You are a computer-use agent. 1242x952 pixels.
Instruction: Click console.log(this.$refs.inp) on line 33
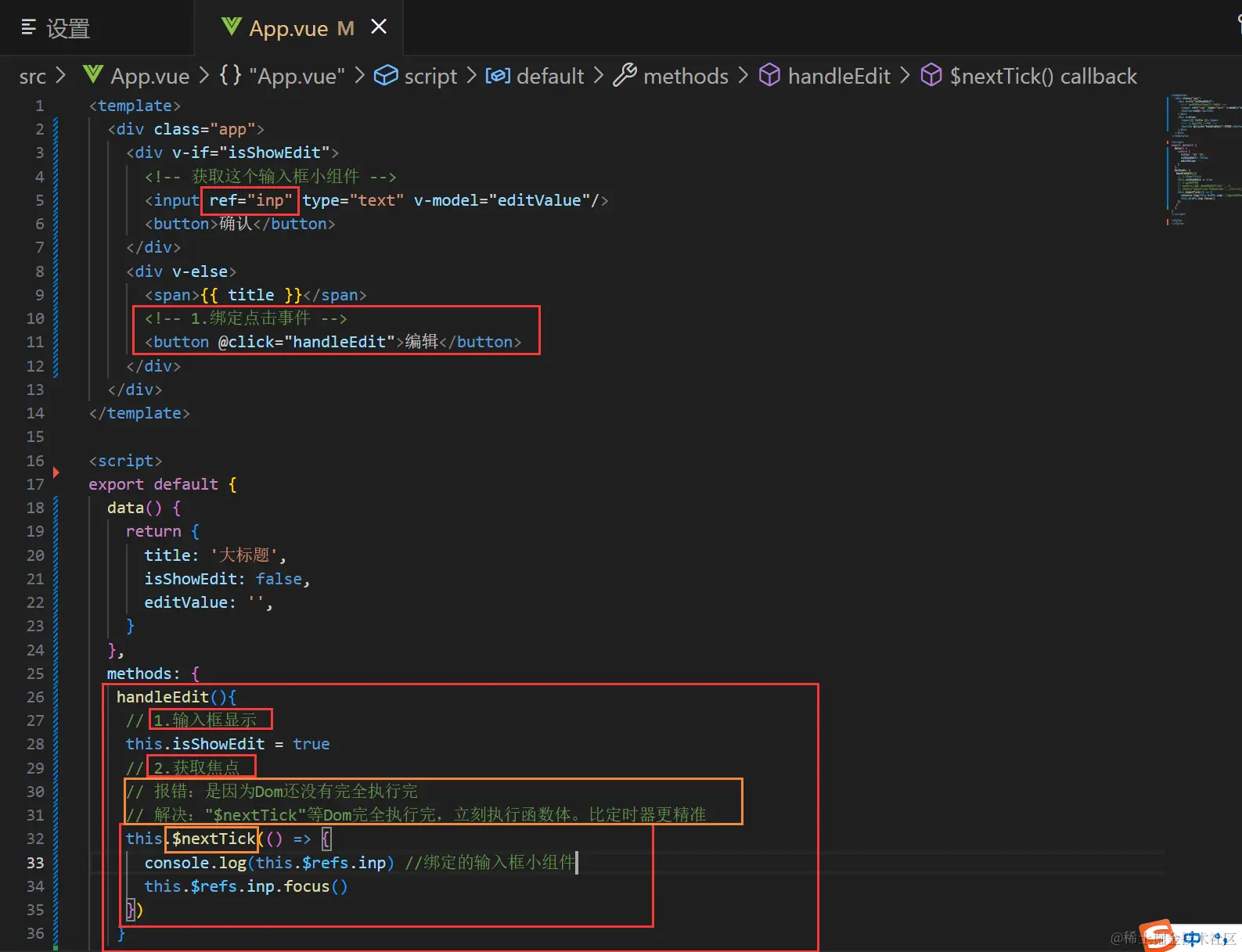click(x=269, y=863)
